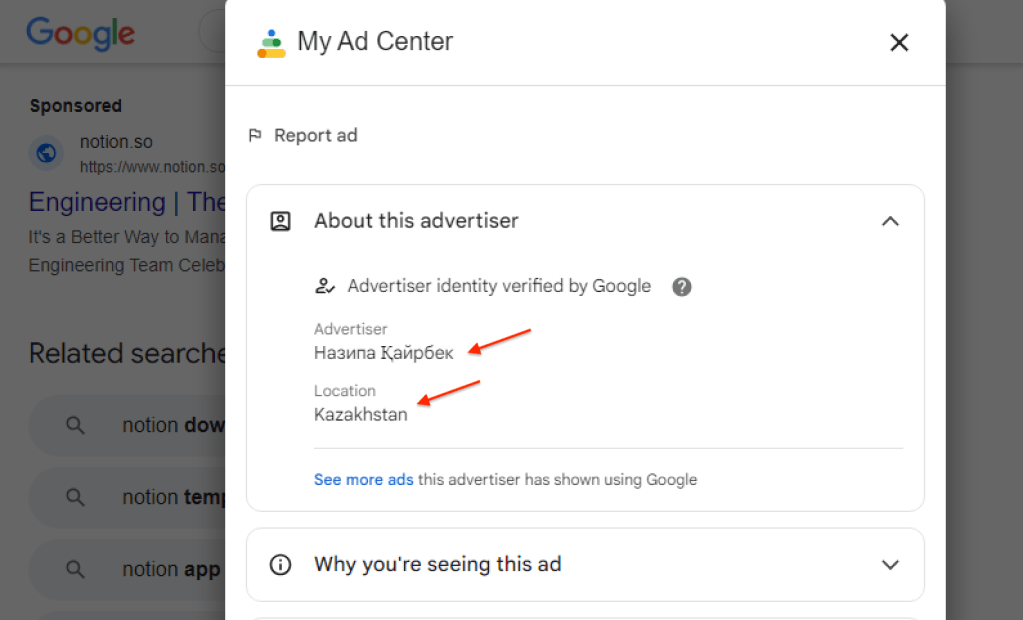1023x620 pixels.
Task: Open the Report ad option
Action: tap(303, 135)
